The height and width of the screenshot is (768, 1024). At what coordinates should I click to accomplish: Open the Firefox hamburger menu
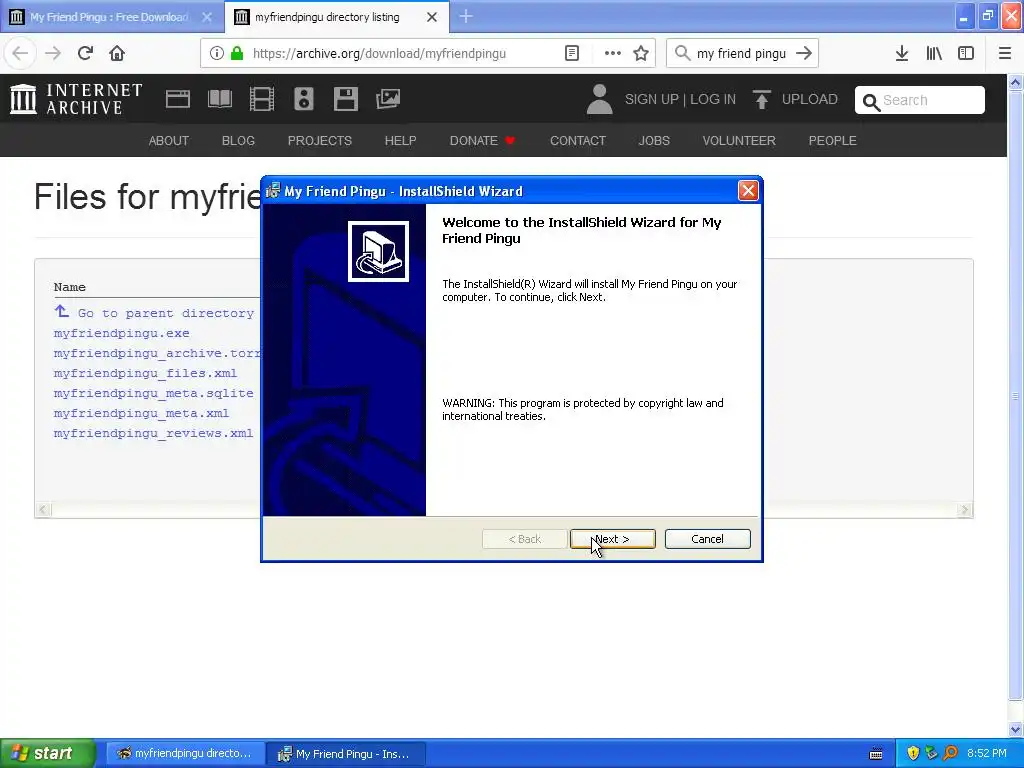pyautogui.click(x=1005, y=53)
